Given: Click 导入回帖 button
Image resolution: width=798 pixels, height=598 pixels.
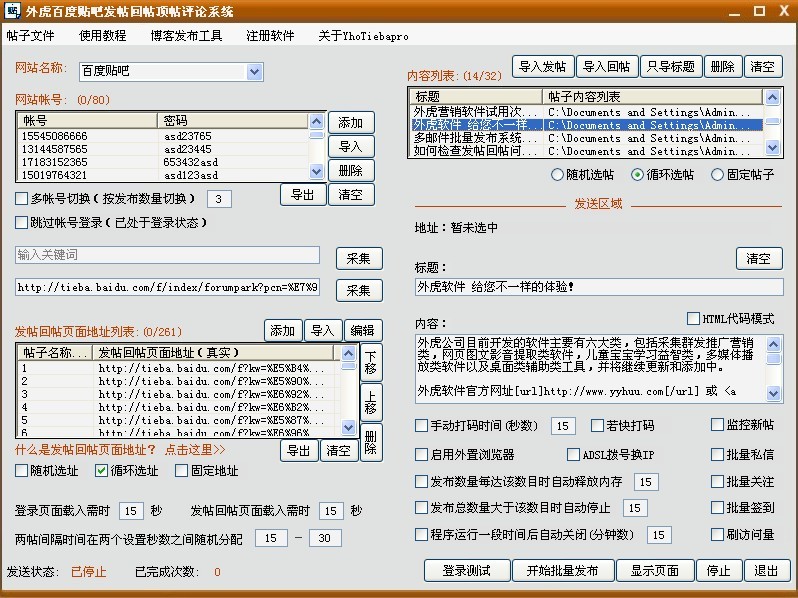Looking at the screenshot, I should pos(607,67).
